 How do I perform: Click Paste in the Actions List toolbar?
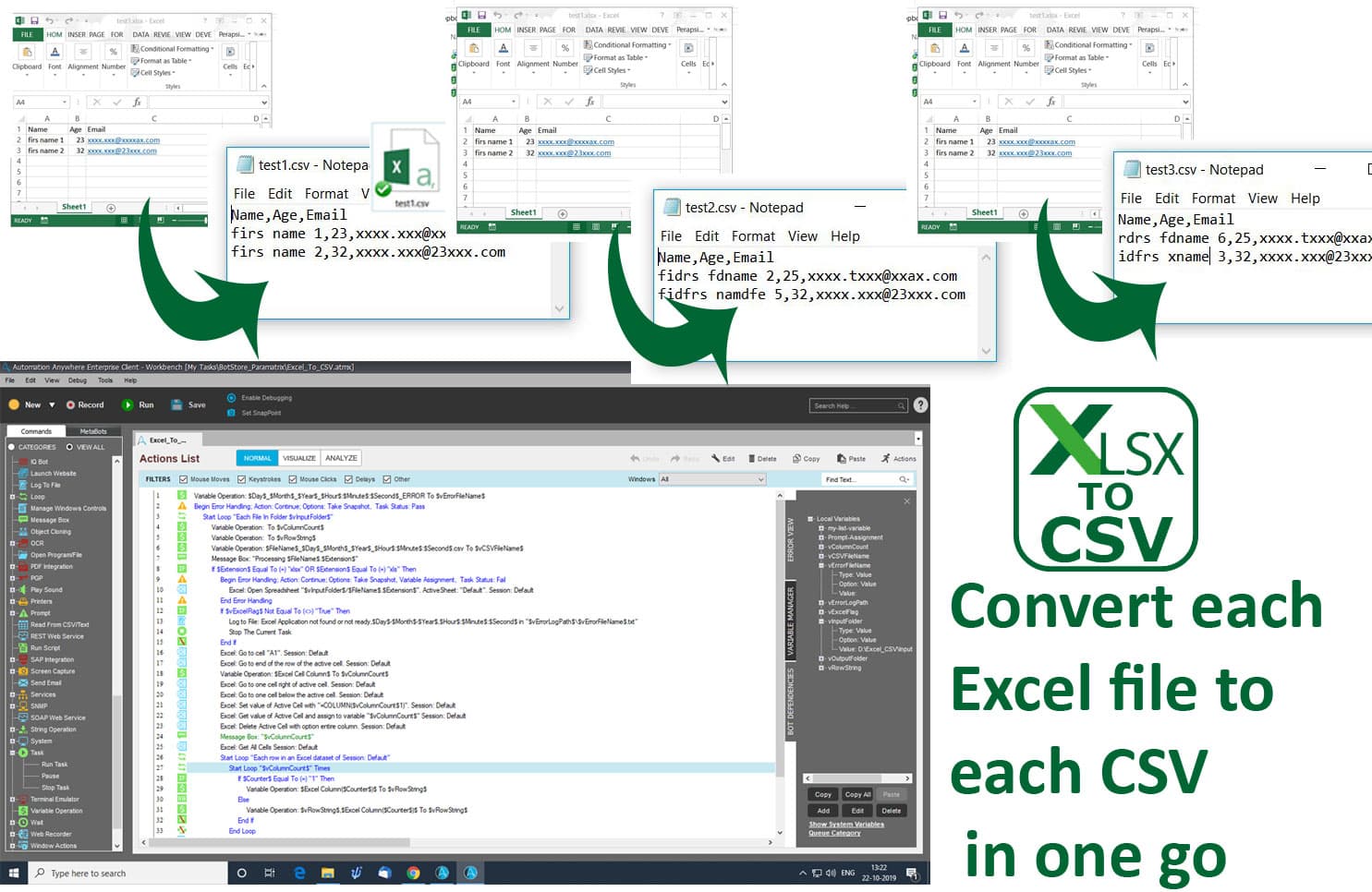(852, 458)
